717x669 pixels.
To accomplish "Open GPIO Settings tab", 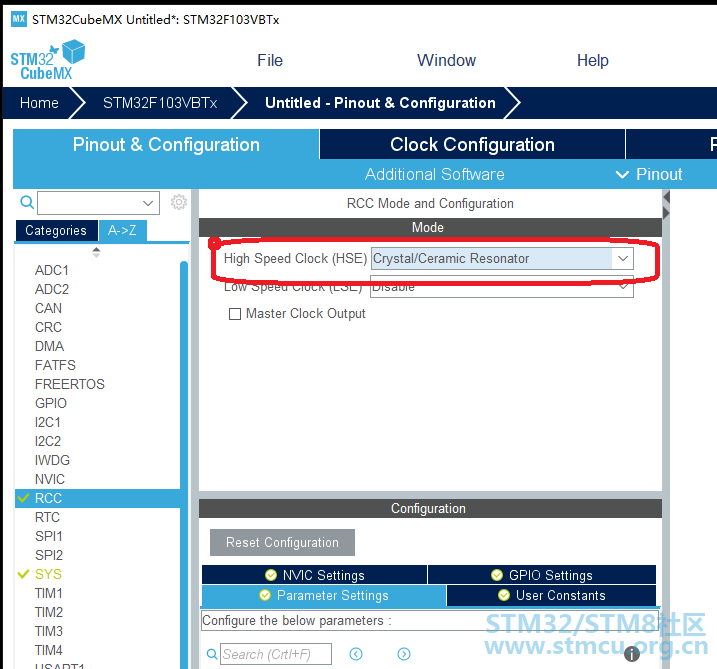I will coord(542,575).
